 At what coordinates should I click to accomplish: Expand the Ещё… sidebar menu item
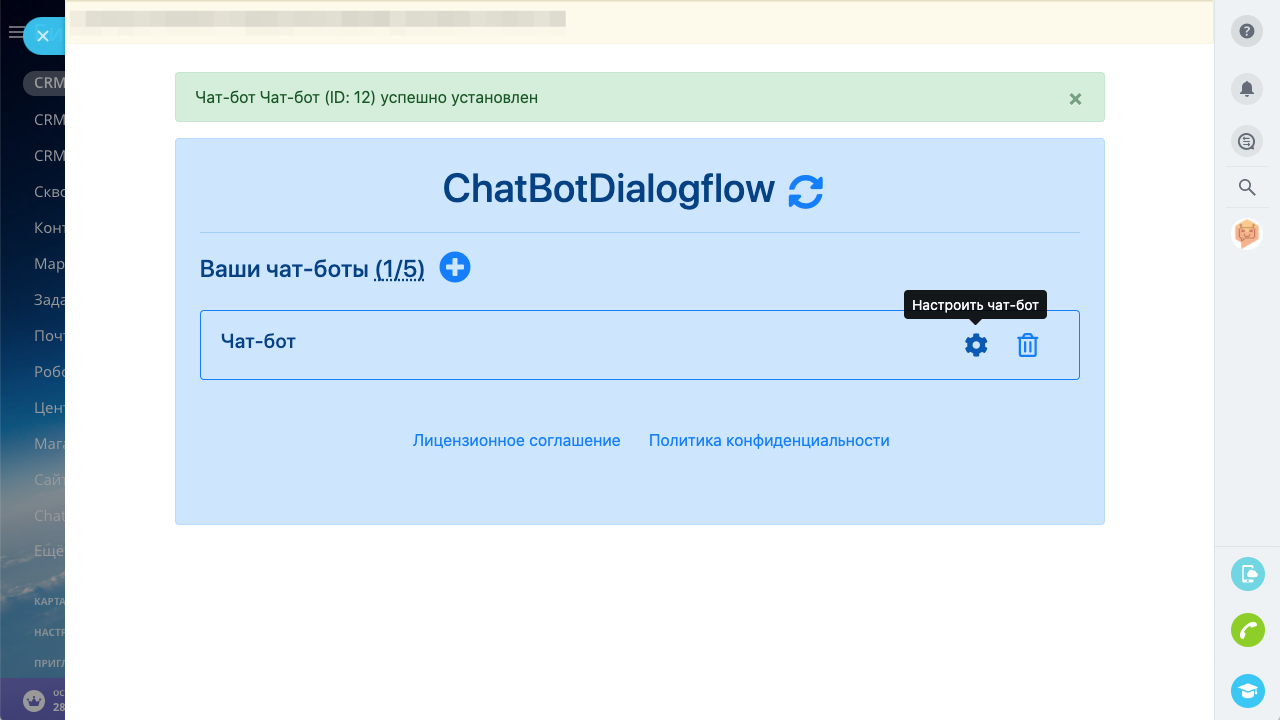click(49, 551)
